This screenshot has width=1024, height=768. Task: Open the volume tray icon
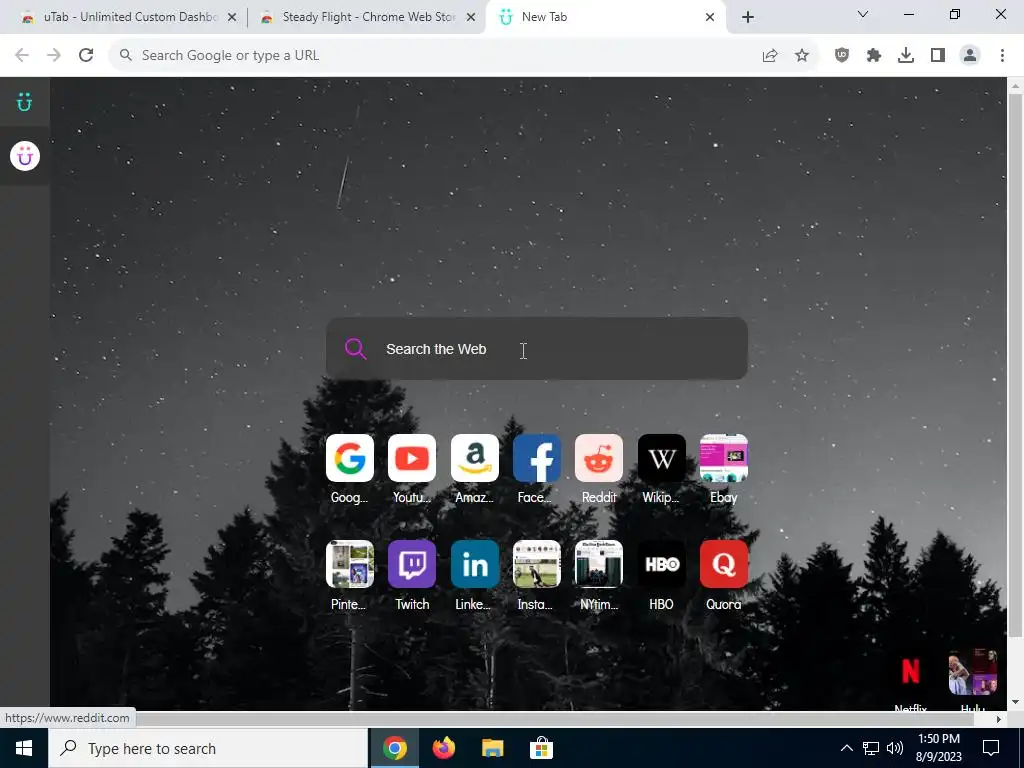pyautogui.click(x=895, y=748)
